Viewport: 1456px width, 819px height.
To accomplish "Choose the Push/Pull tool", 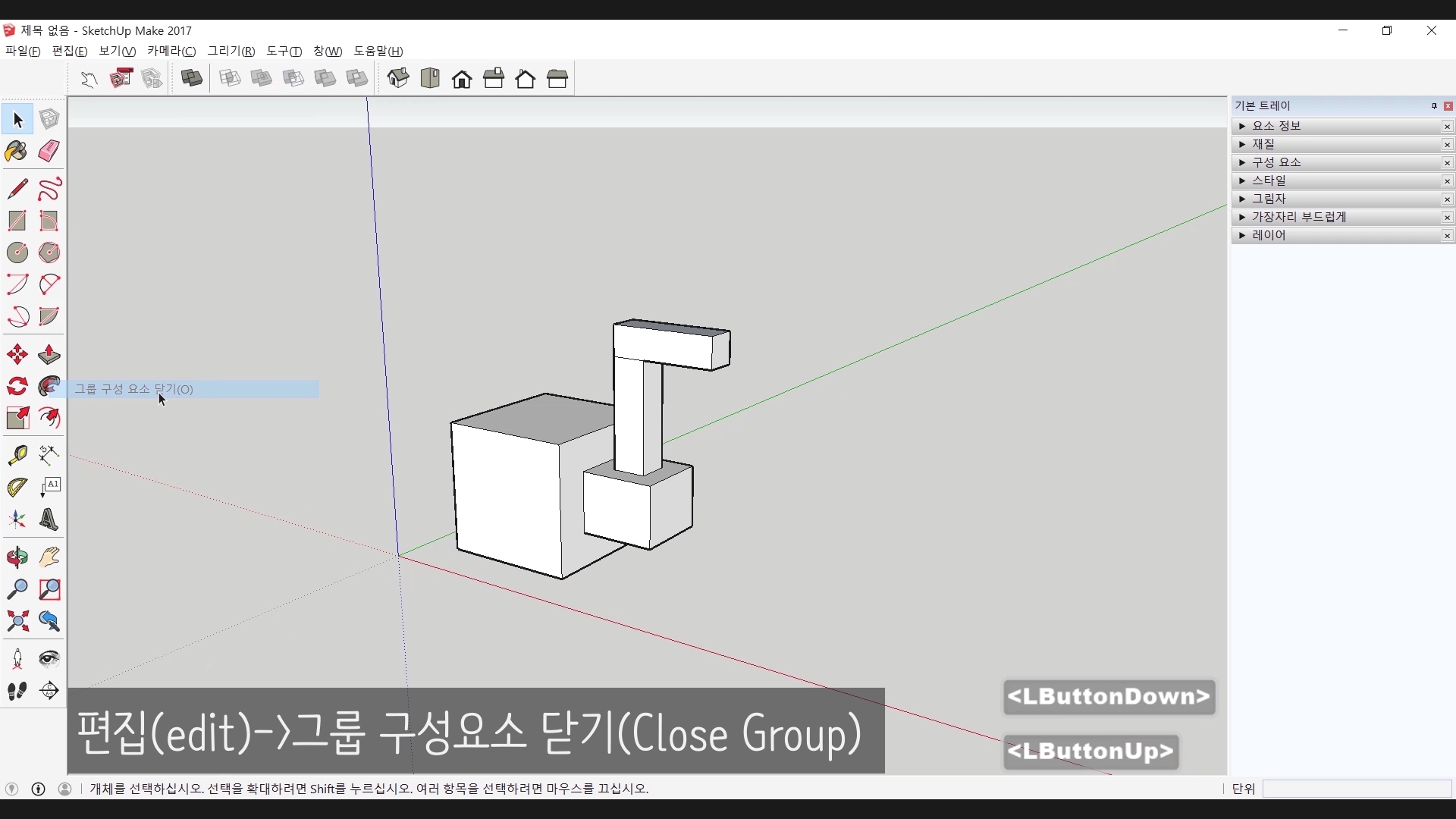I will tap(49, 355).
